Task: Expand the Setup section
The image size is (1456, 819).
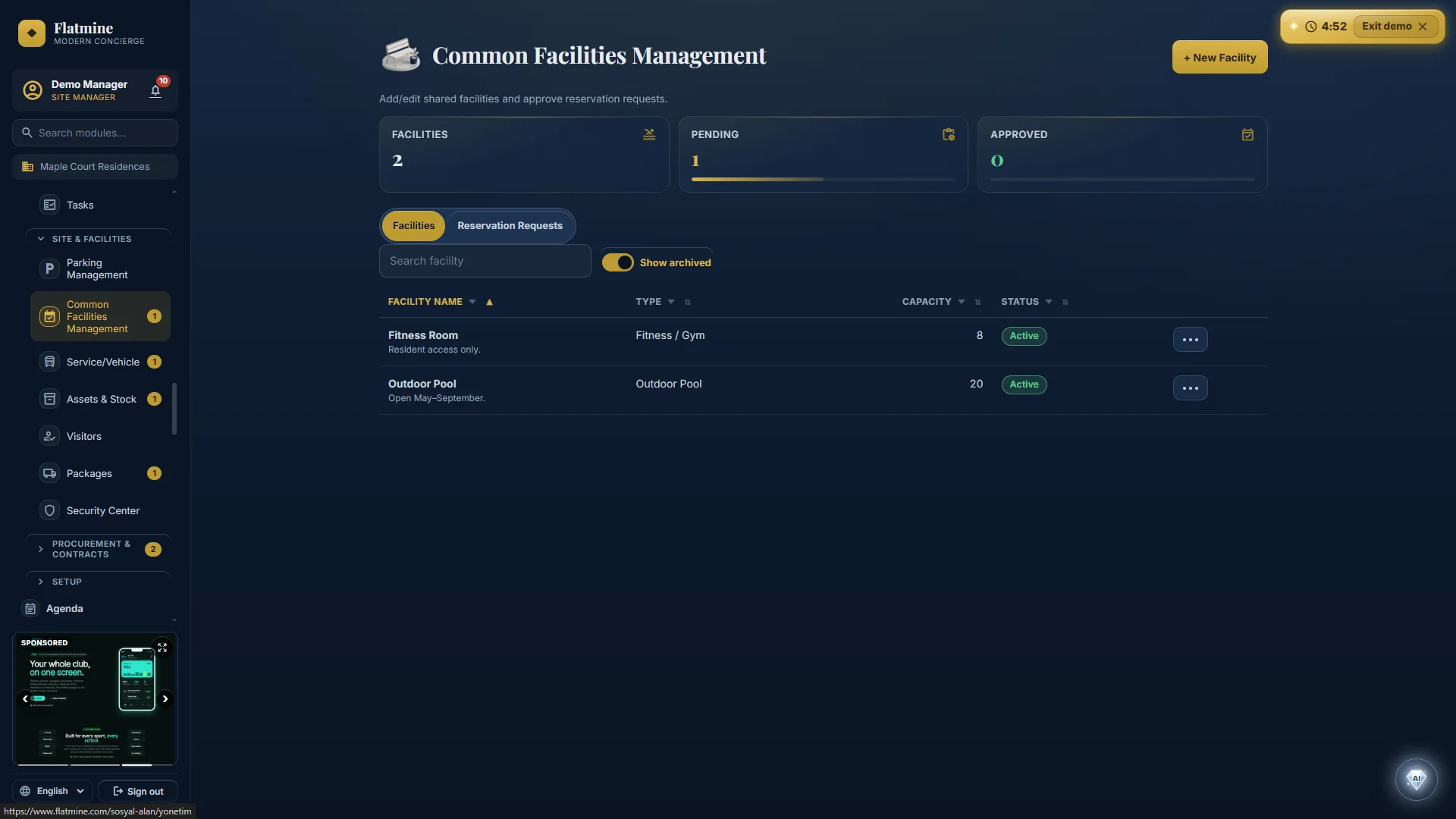Action: coord(98,582)
